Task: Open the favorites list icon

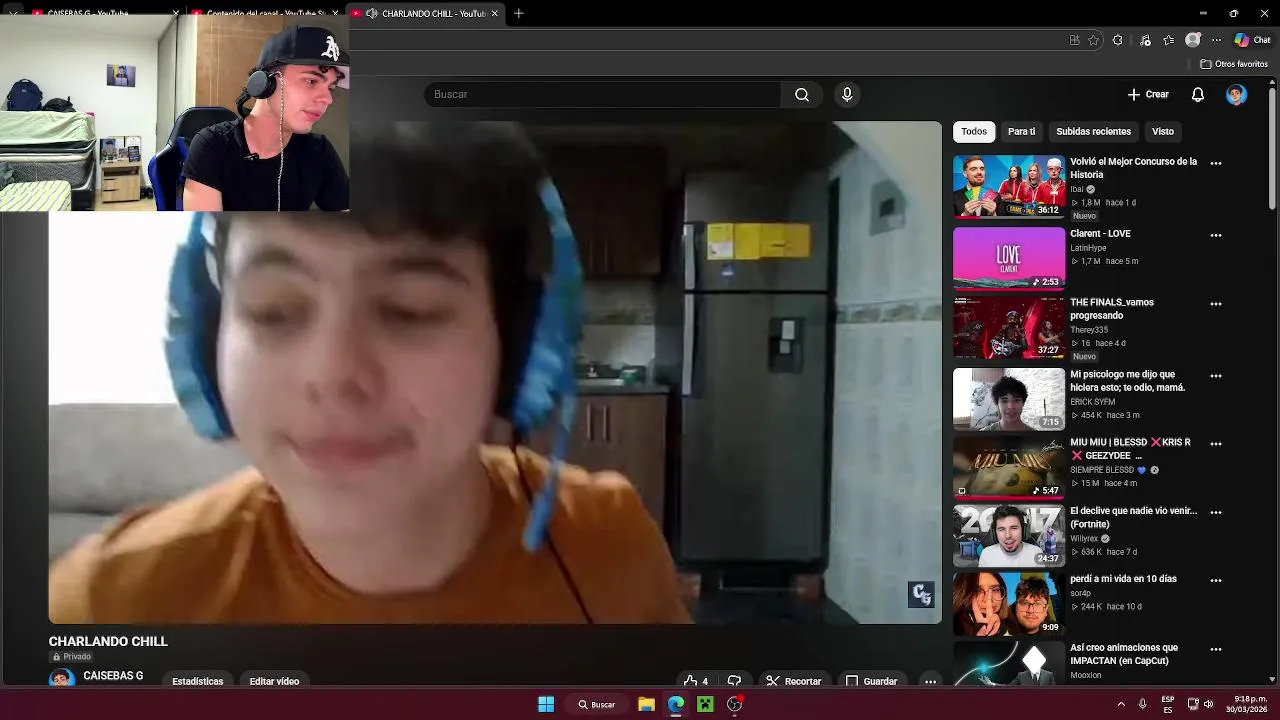Action: (1169, 40)
